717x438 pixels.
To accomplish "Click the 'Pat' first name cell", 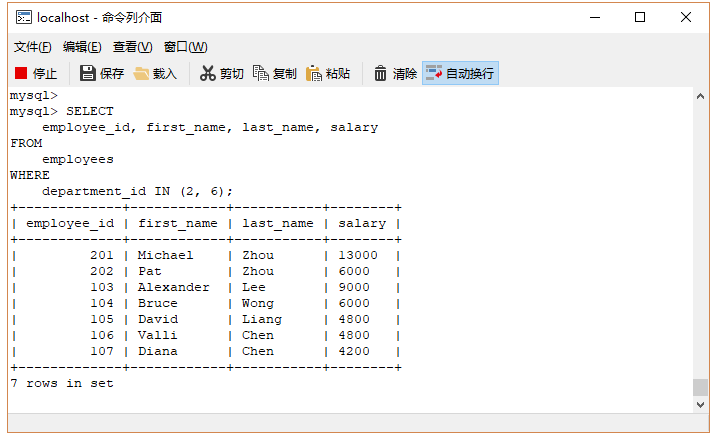I will [x=150, y=271].
